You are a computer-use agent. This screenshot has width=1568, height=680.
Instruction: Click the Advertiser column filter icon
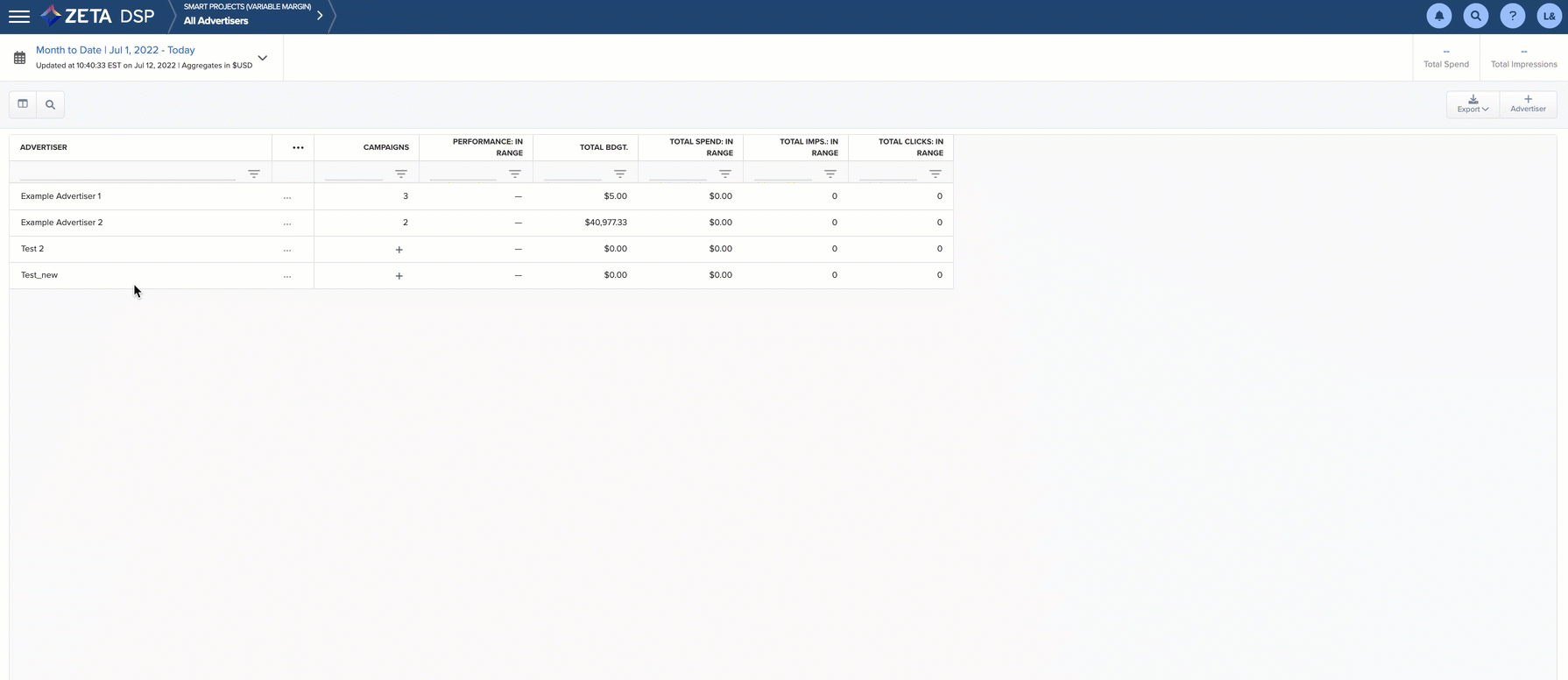[254, 174]
